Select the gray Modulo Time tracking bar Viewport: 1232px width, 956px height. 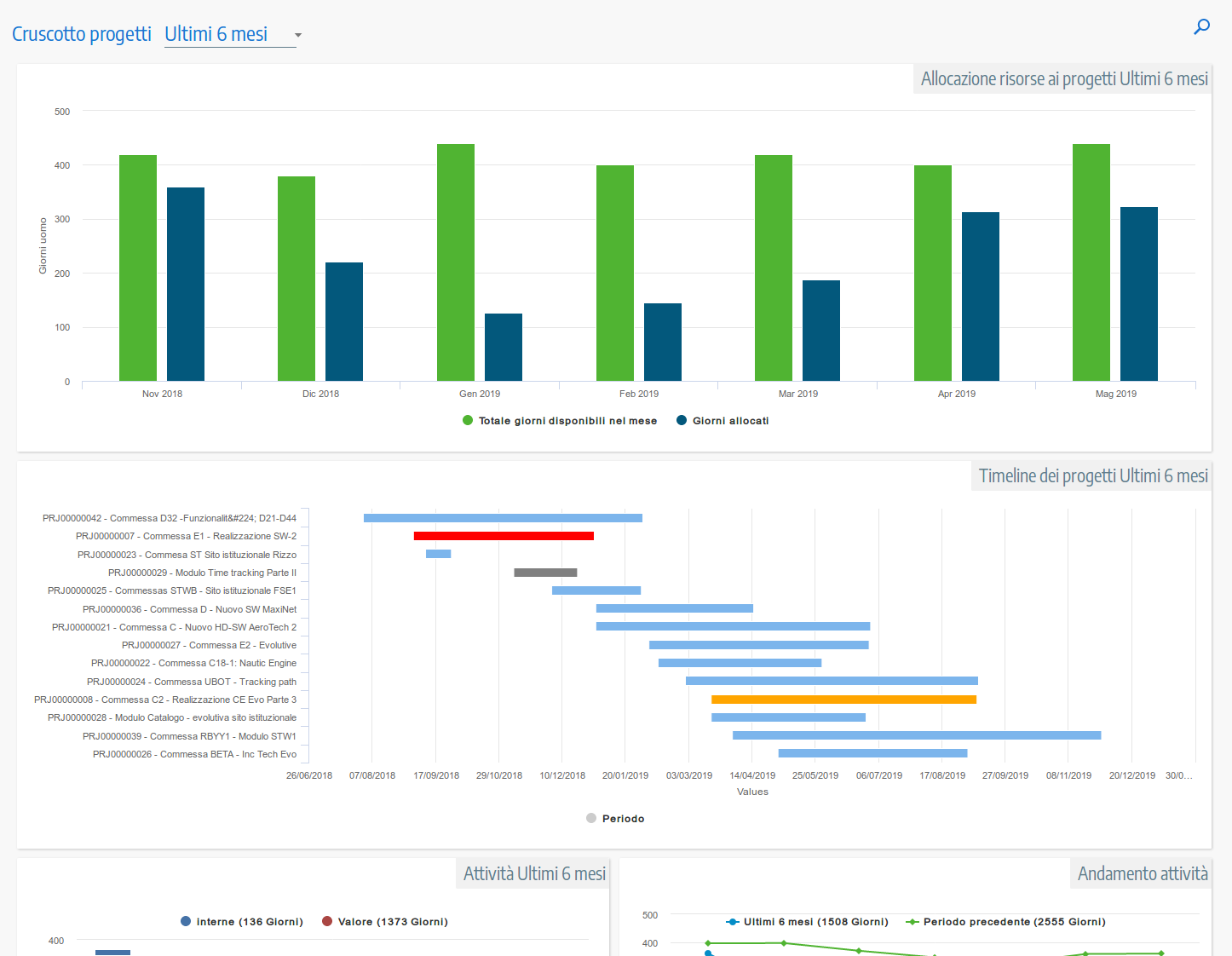(545, 573)
